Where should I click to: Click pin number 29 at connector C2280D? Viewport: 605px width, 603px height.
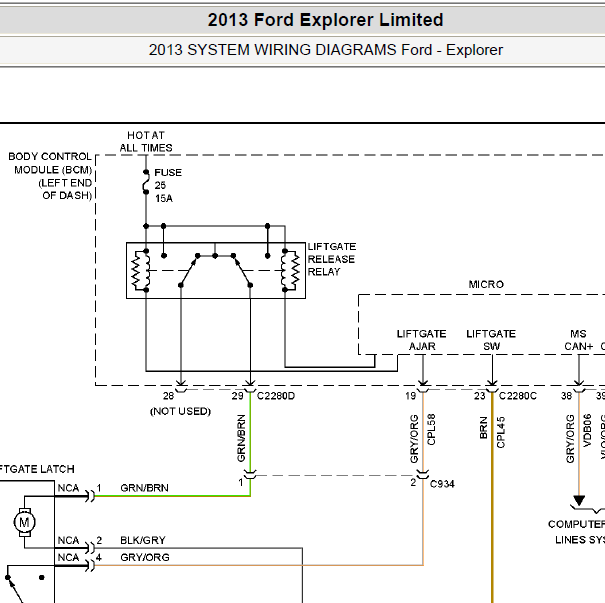click(238, 396)
